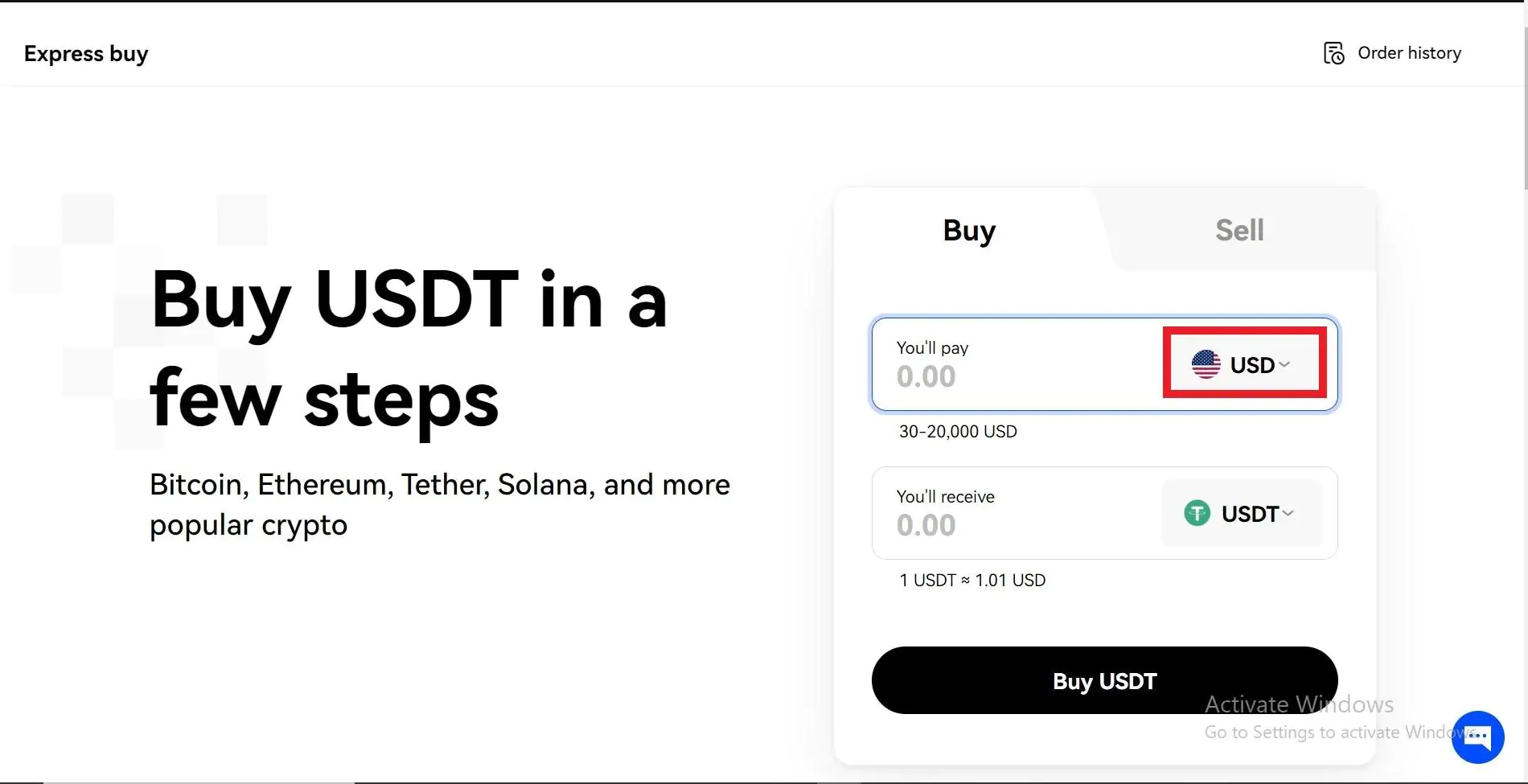
Task: Click the 30-20,000 USD limit text
Action: [958, 432]
